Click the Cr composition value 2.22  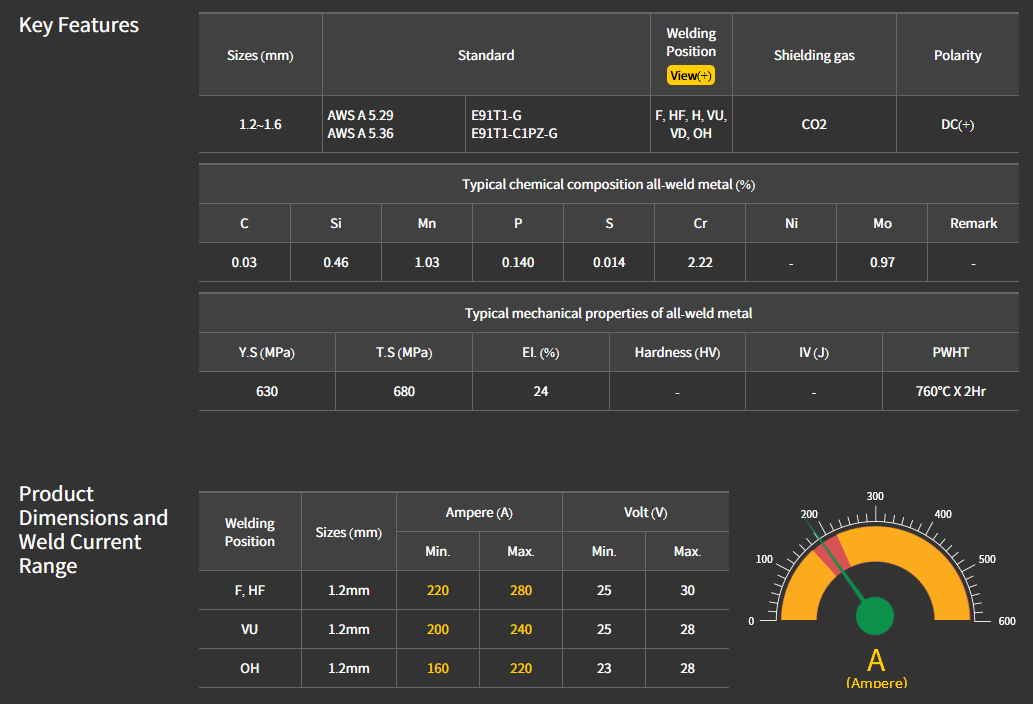pyautogui.click(x=700, y=262)
